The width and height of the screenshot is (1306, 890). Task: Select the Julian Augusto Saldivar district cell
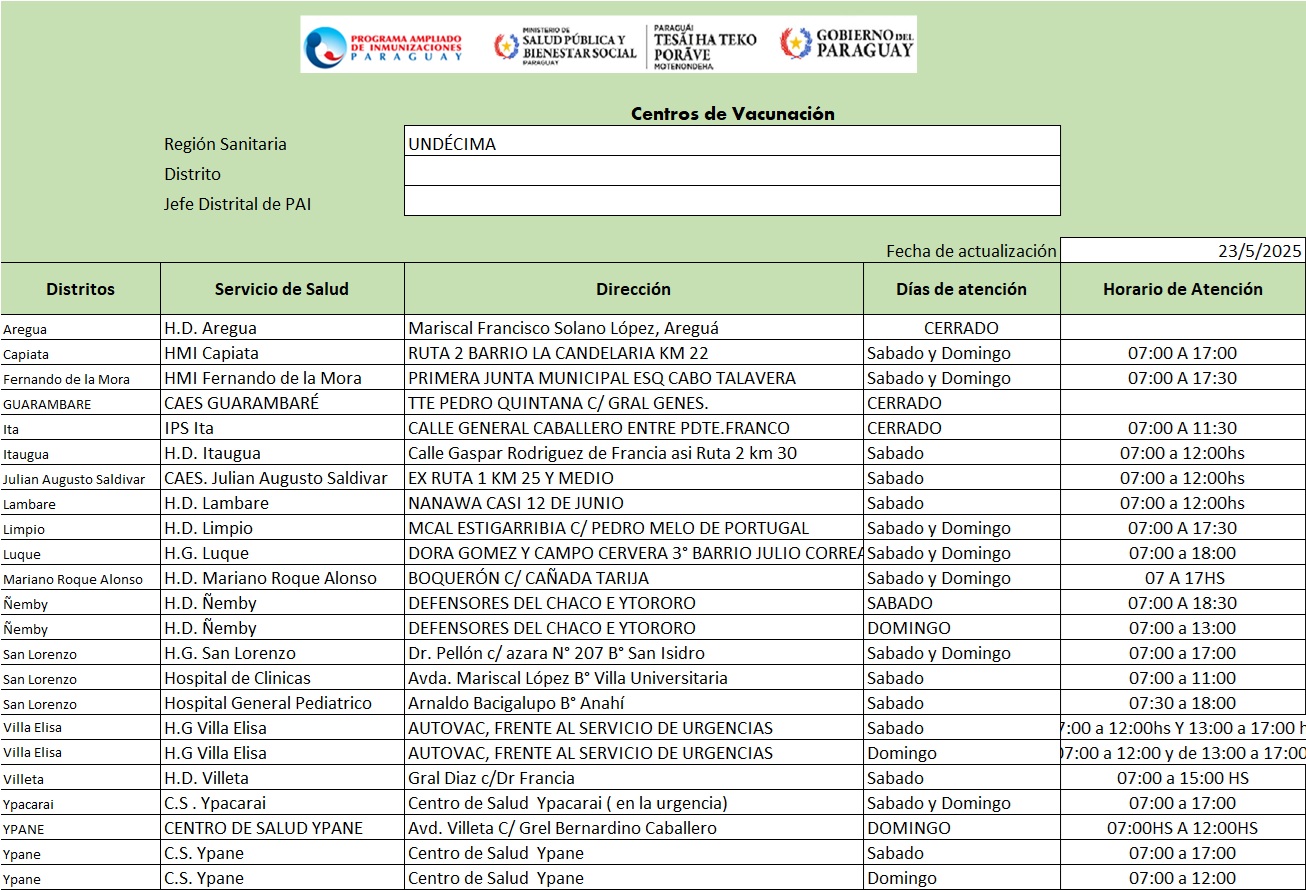pos(80,478)
